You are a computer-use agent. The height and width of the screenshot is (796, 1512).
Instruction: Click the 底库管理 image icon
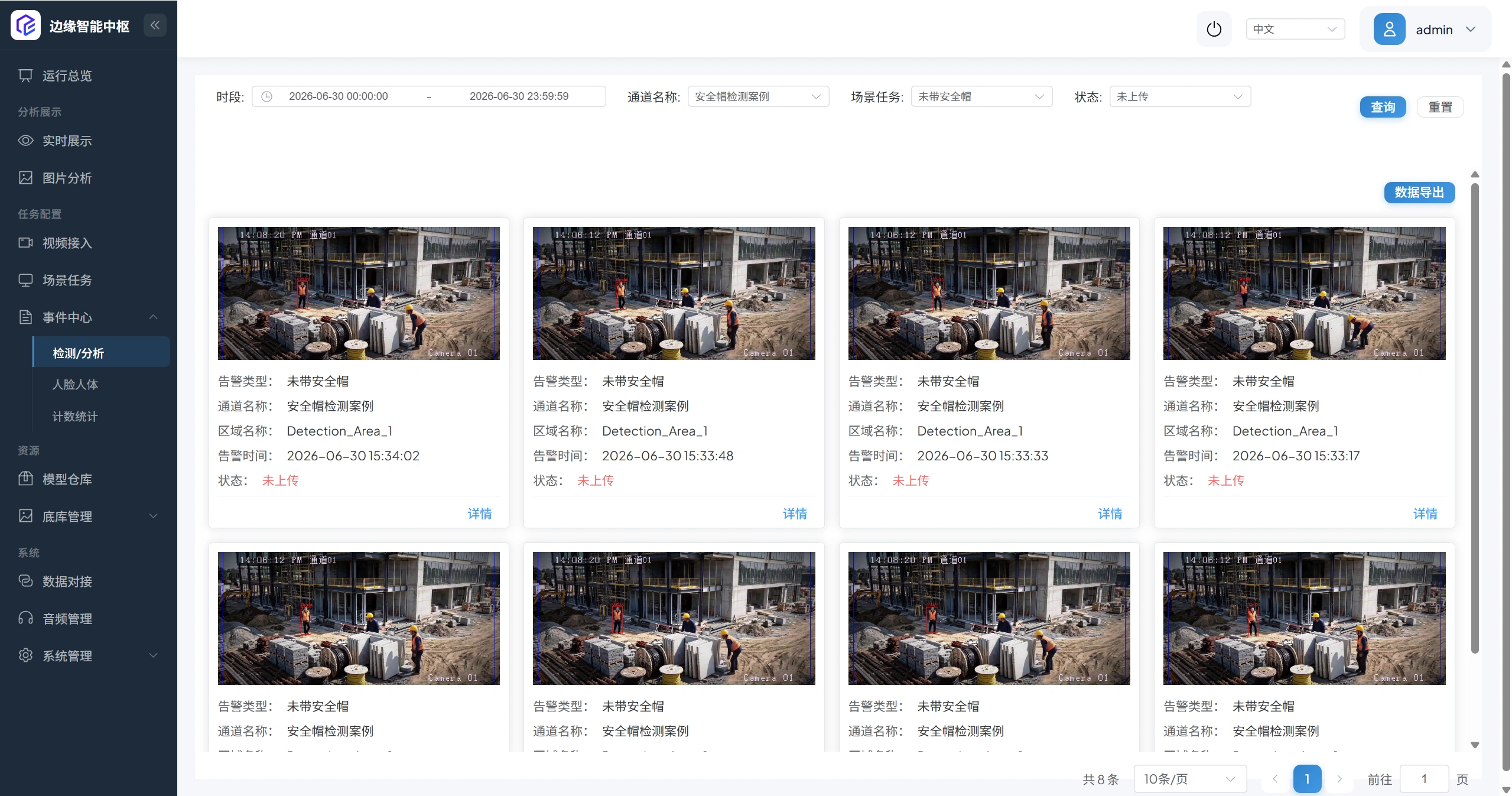point(25,516)
